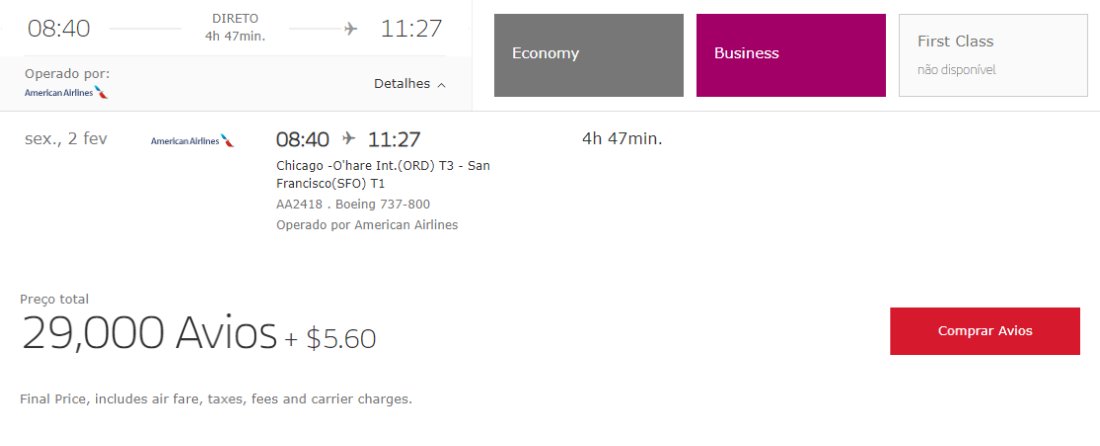Click the American Airlines logo beside sex., 2 fev
Screen dimensions: 1100x446
tap(192, 141)
